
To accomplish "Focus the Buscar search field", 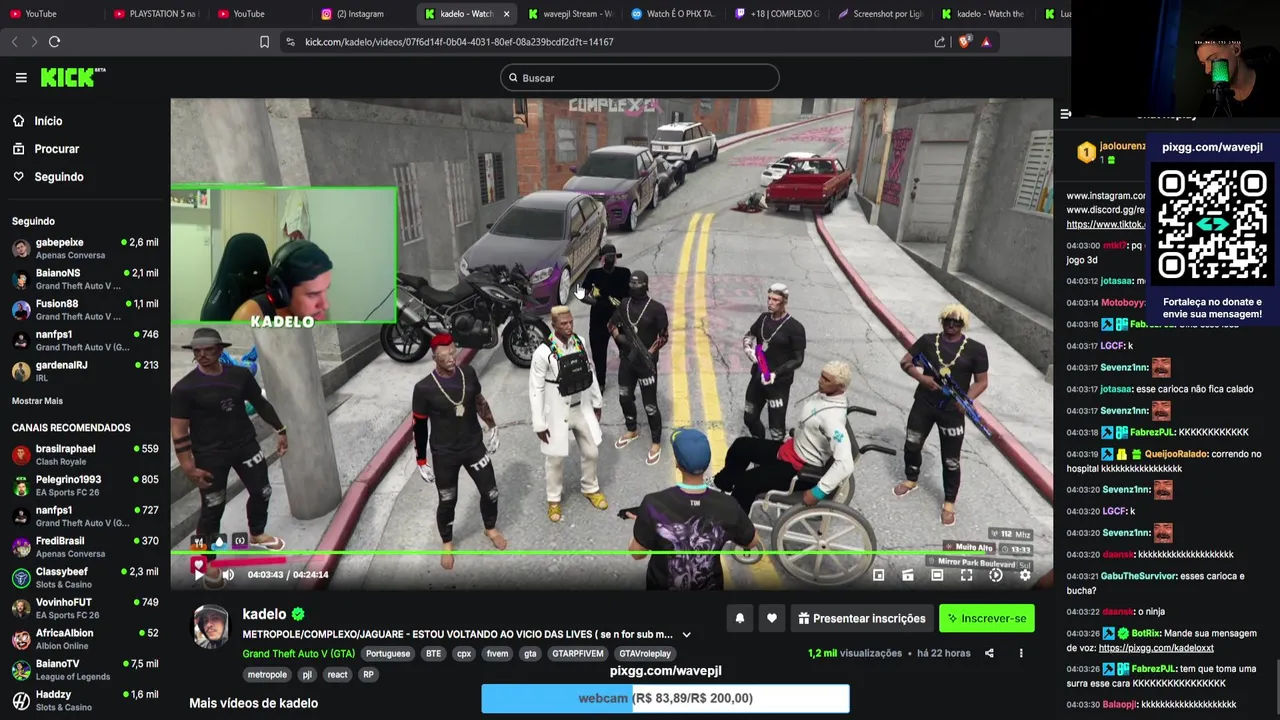I will tap(639, 78).
